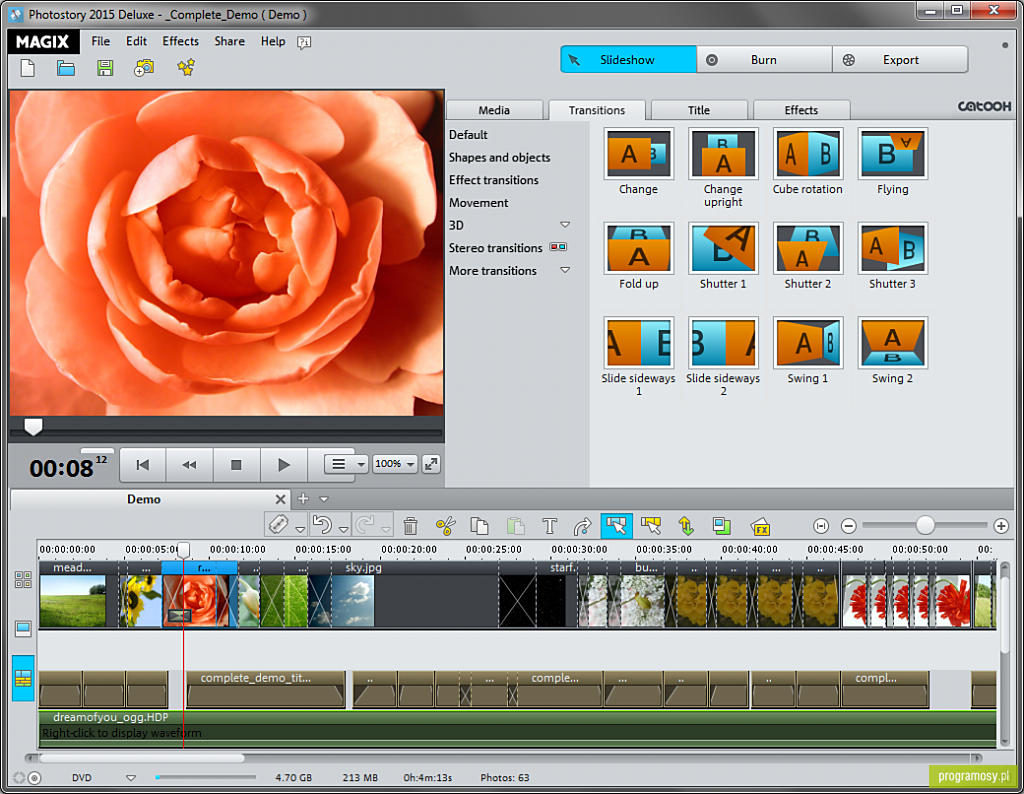Cut with the scissors icon

pyautogui.click(x=445, y=526)
